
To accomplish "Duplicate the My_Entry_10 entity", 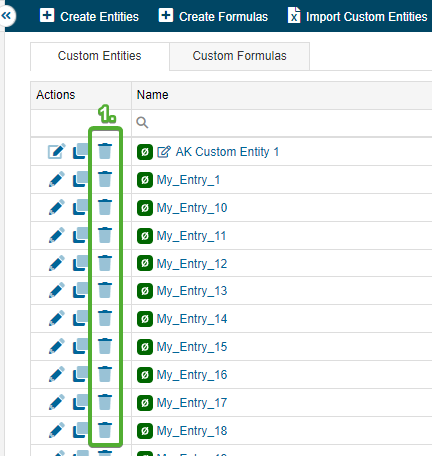I will (80, 207).
